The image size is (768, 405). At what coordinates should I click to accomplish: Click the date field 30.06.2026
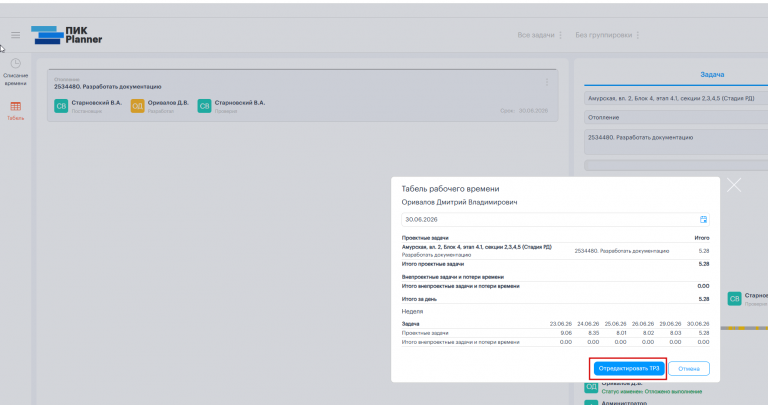555,219
